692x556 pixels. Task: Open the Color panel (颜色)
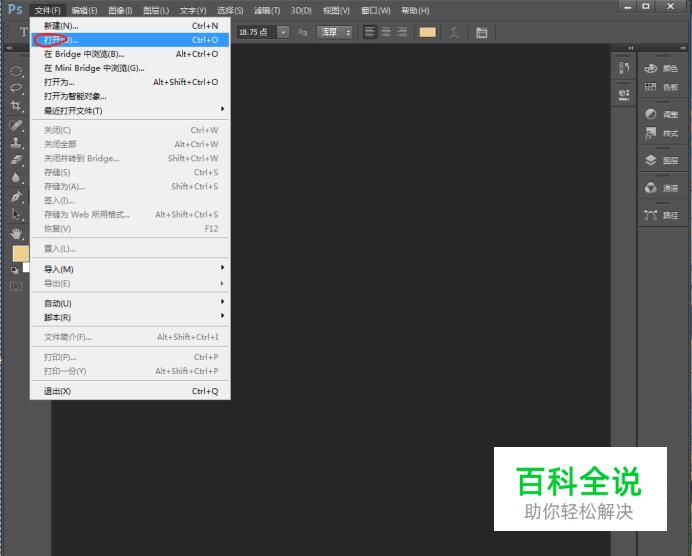(x=661, y=68)
